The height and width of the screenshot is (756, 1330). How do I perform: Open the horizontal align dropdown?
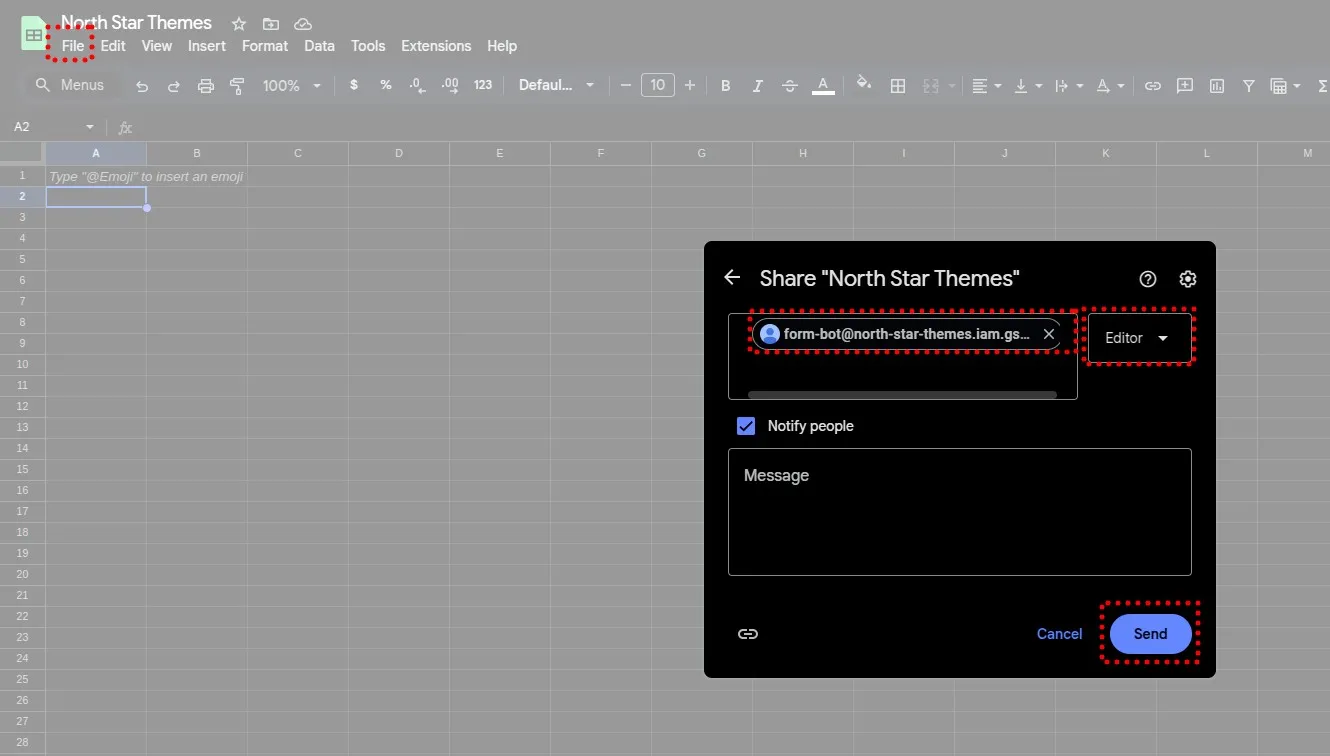(986, 86)
